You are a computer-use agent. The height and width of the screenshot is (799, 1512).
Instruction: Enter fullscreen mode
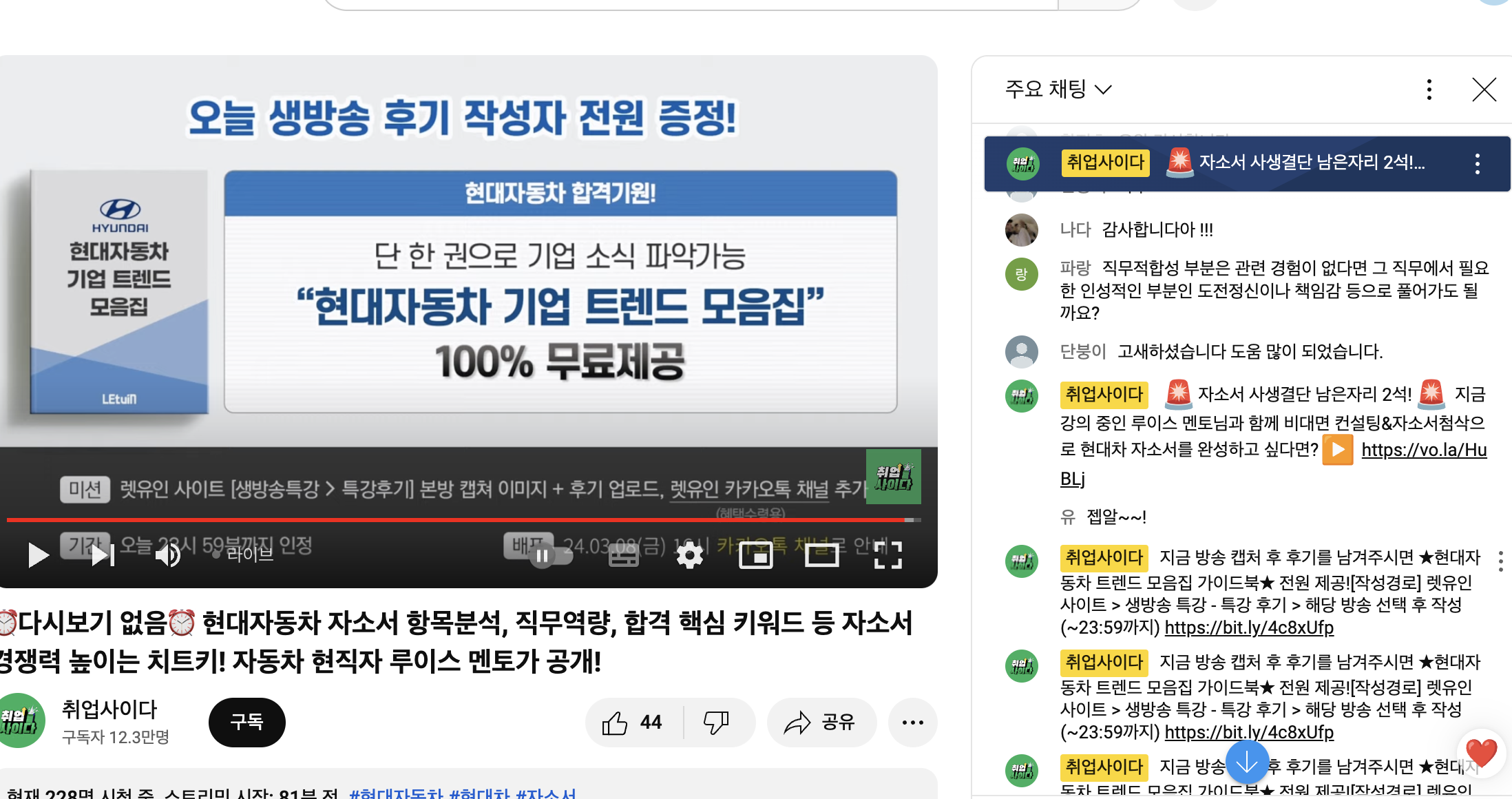coord(888,555)
